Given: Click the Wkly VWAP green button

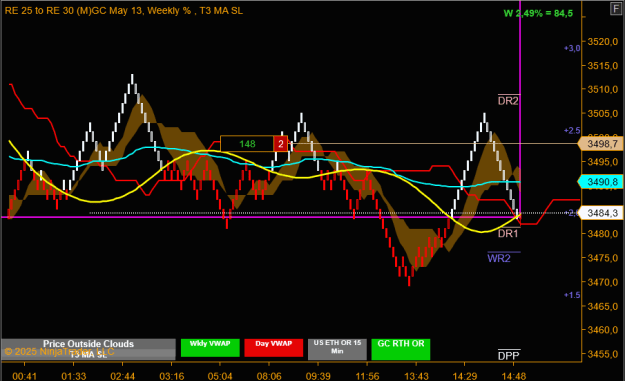Looking at the screenshot, I should click(210, 348).
